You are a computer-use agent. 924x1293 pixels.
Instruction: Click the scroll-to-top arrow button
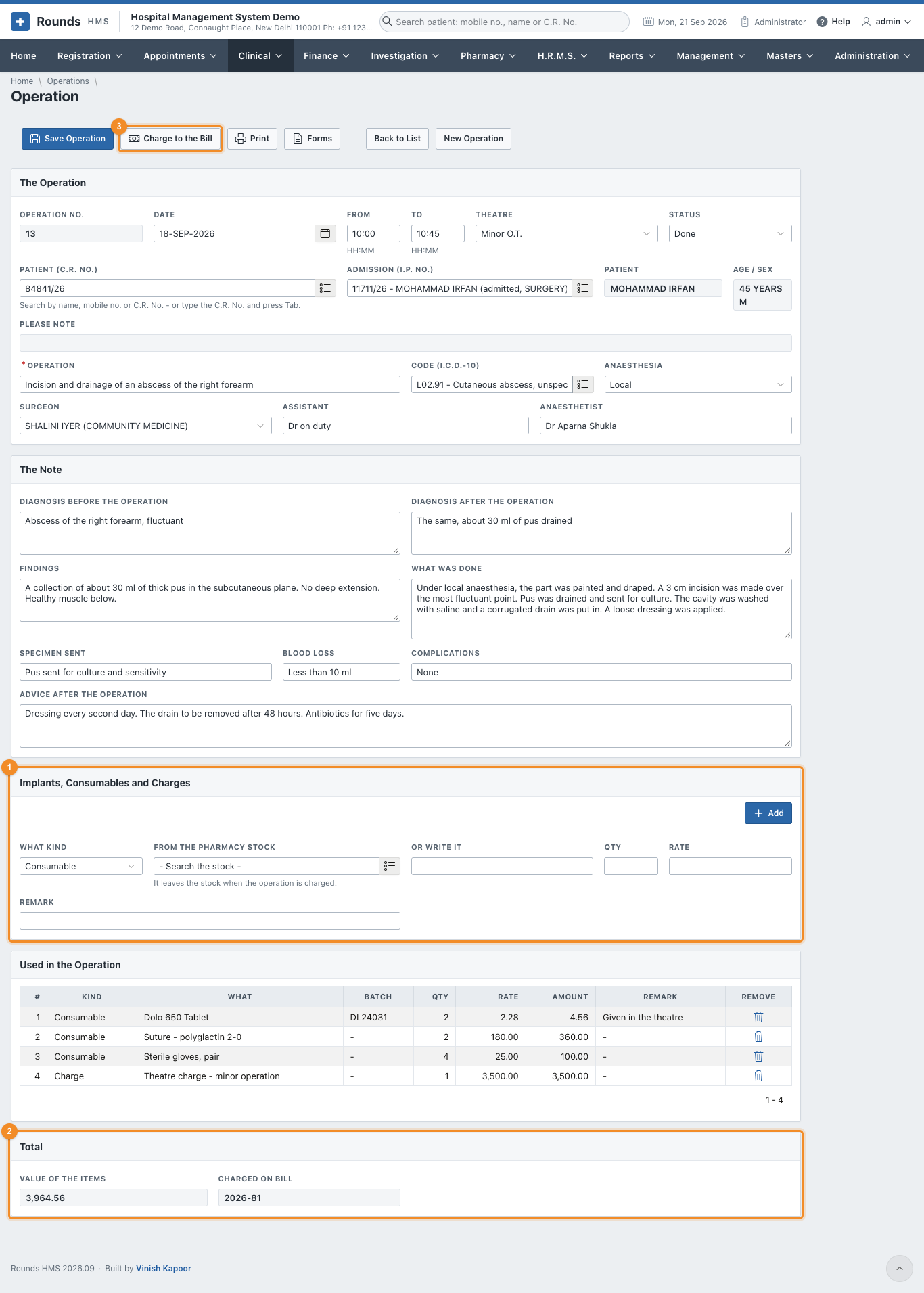899,1269
